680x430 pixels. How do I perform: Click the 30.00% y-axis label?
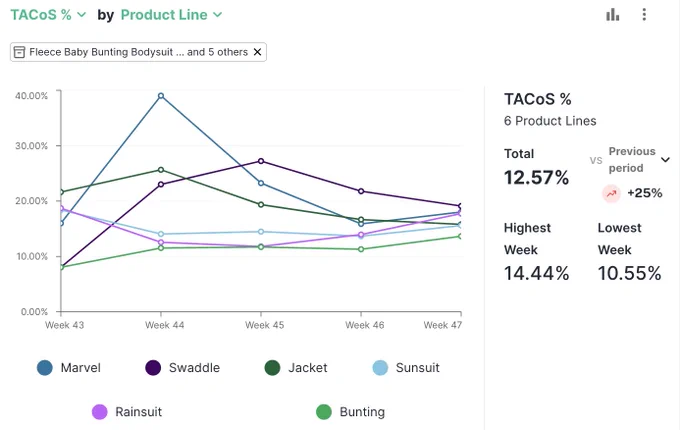[x=31, y=146]
